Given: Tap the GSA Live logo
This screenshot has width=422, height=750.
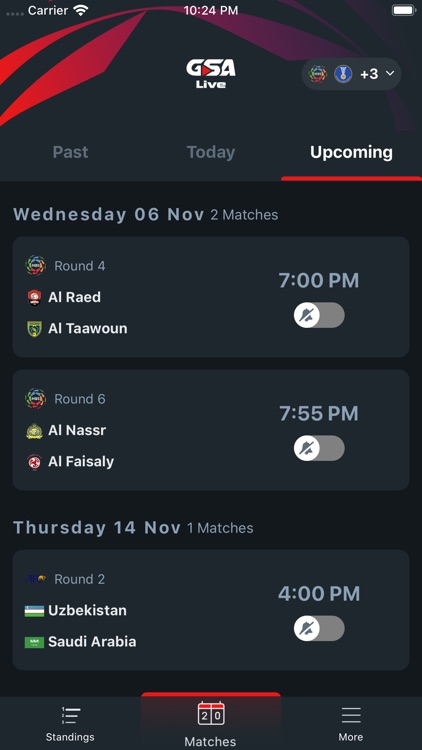Looking at the screenshot, I should point(211,74).
